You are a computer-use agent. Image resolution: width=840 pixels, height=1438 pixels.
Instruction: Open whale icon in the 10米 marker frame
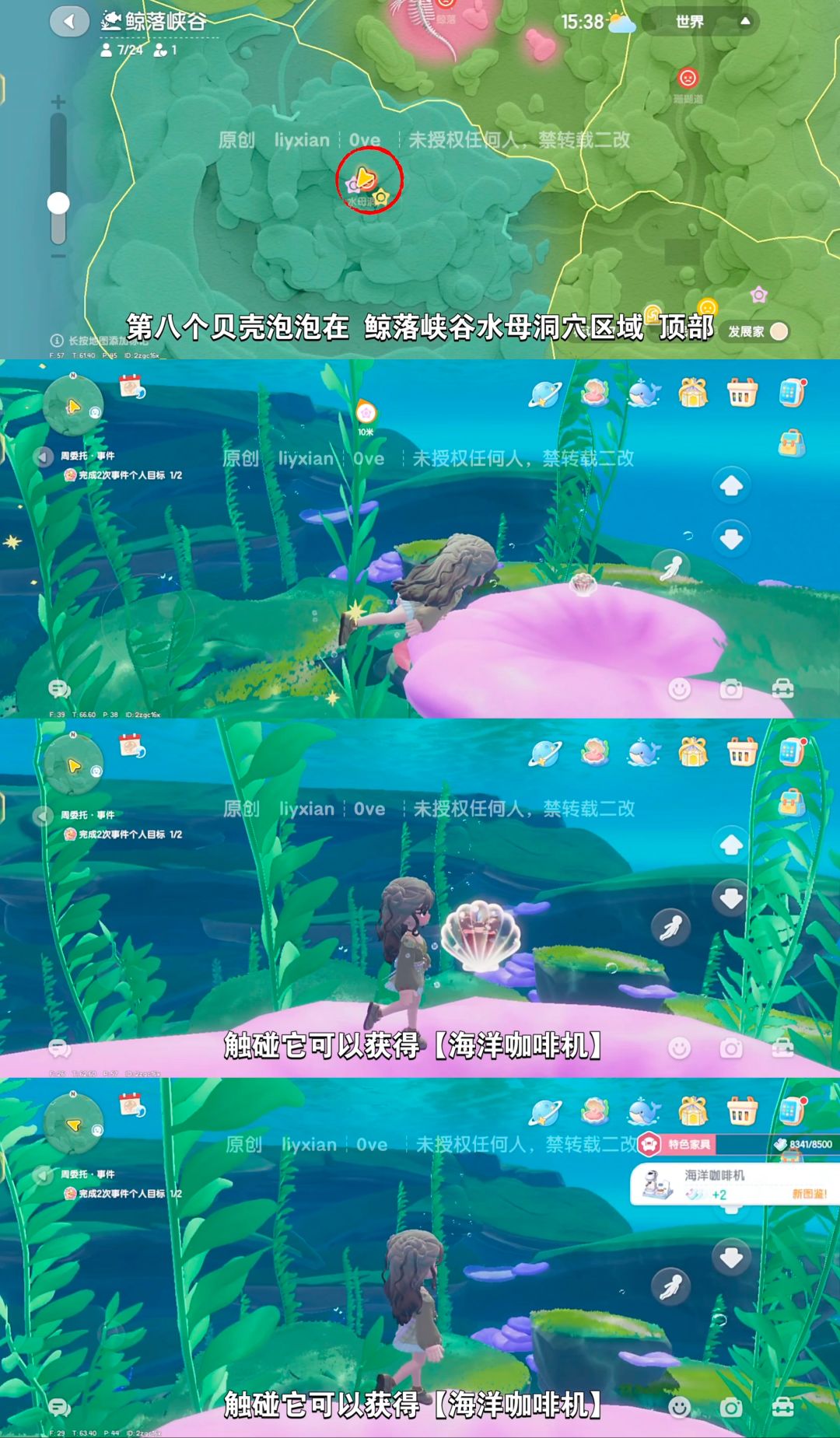tap(643, 393)
